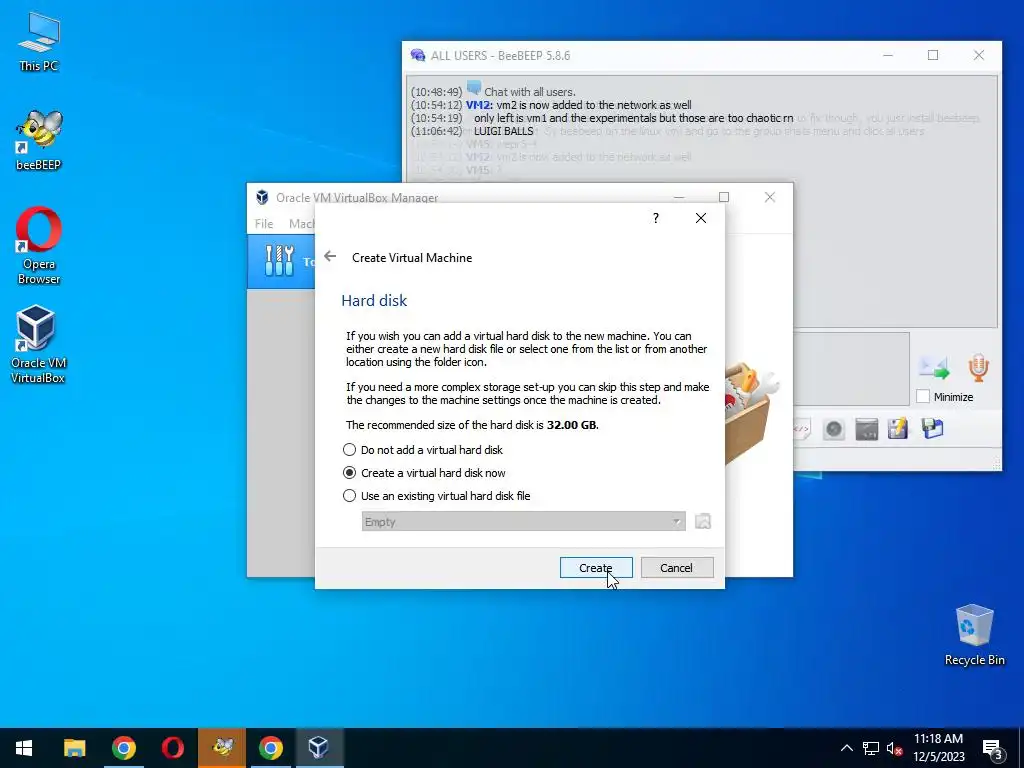The image size is (1024, 768).
Task: Select the beeBEEP desktop shortcut
Action: 39,140
